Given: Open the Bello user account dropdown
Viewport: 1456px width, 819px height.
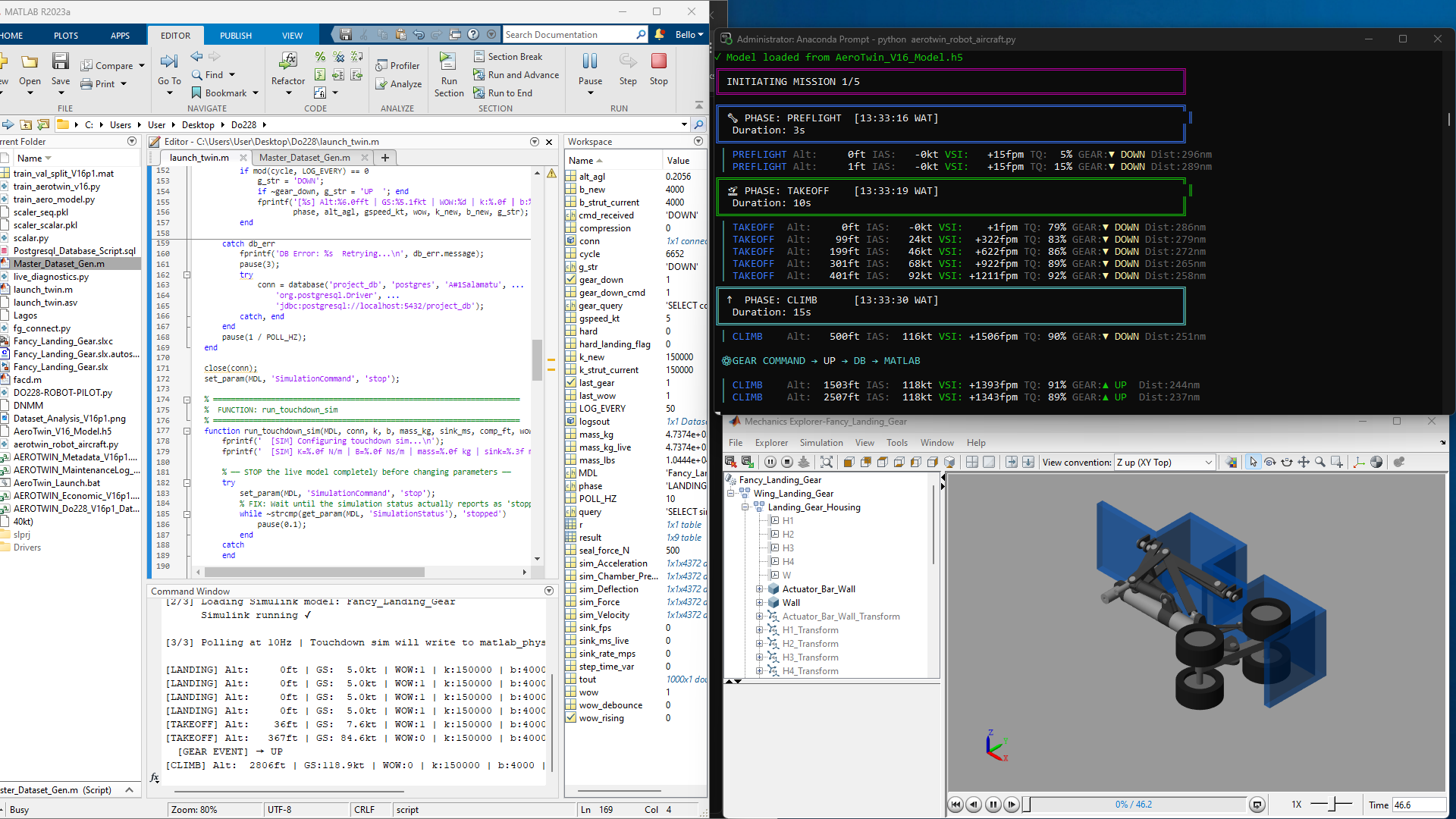Looking at the screenshot, I should point(689,35).
